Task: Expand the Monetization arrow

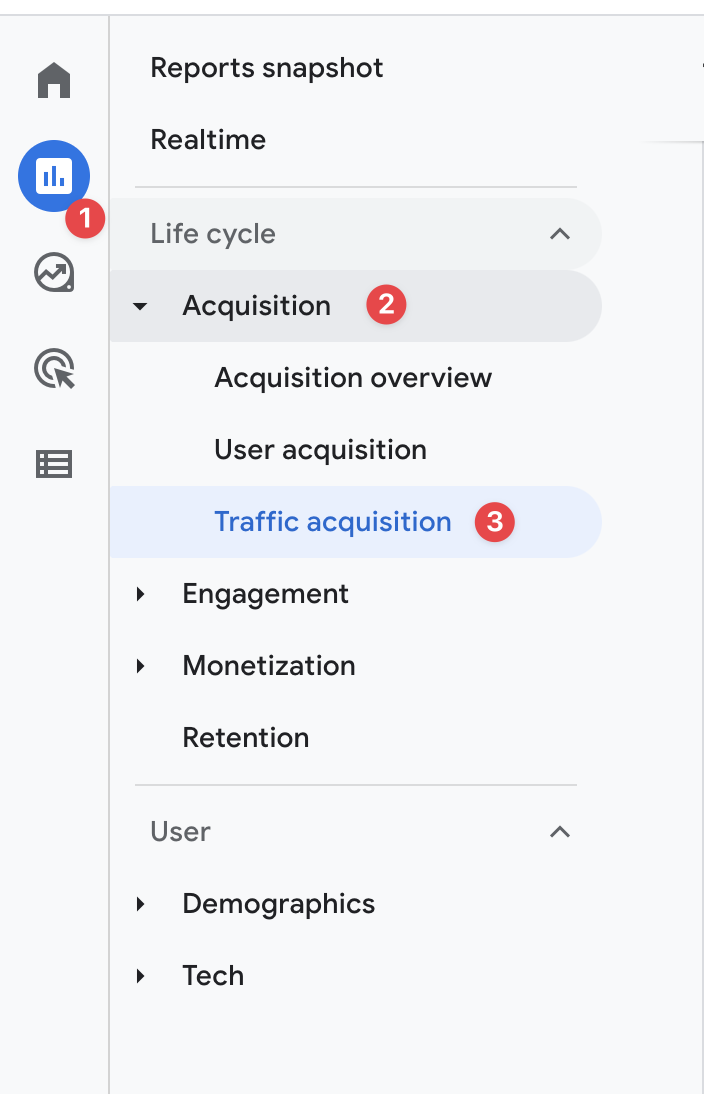Action: click(140, 666)
